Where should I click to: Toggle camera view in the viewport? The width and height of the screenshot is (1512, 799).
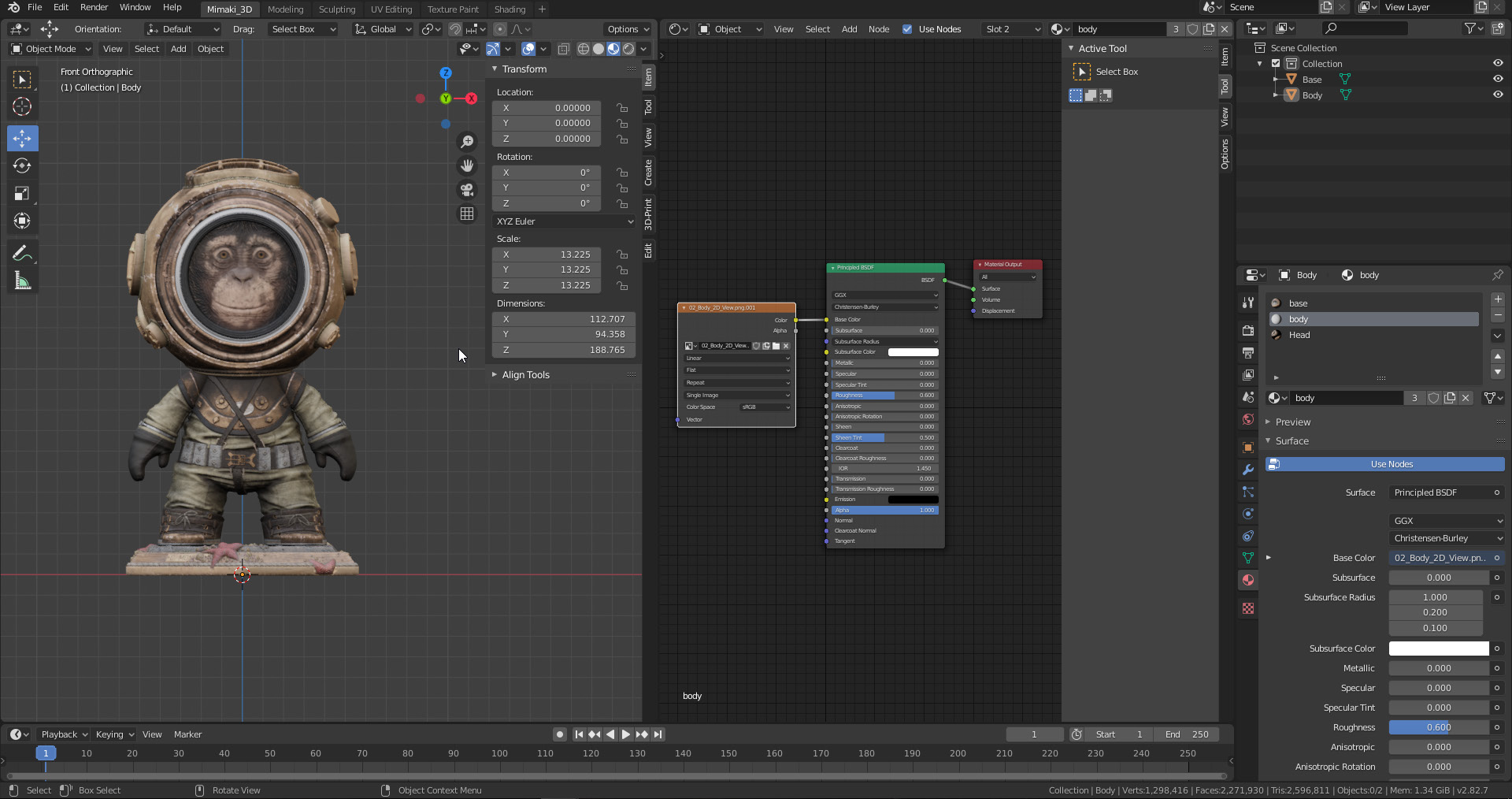[467, 190]
